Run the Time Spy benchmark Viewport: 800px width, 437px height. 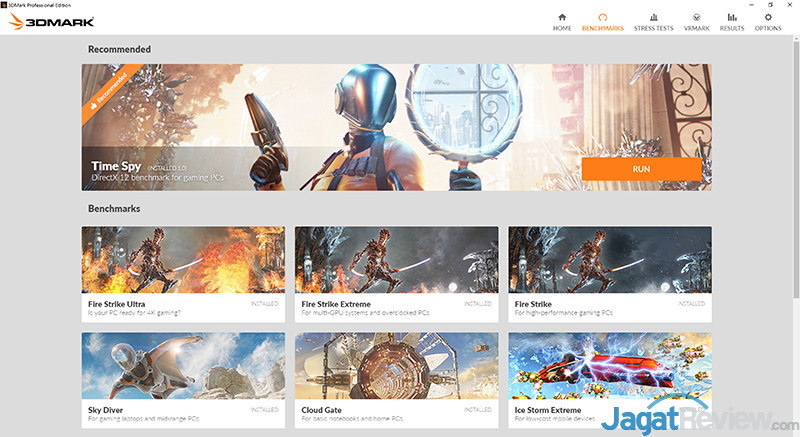click(641, 169)
